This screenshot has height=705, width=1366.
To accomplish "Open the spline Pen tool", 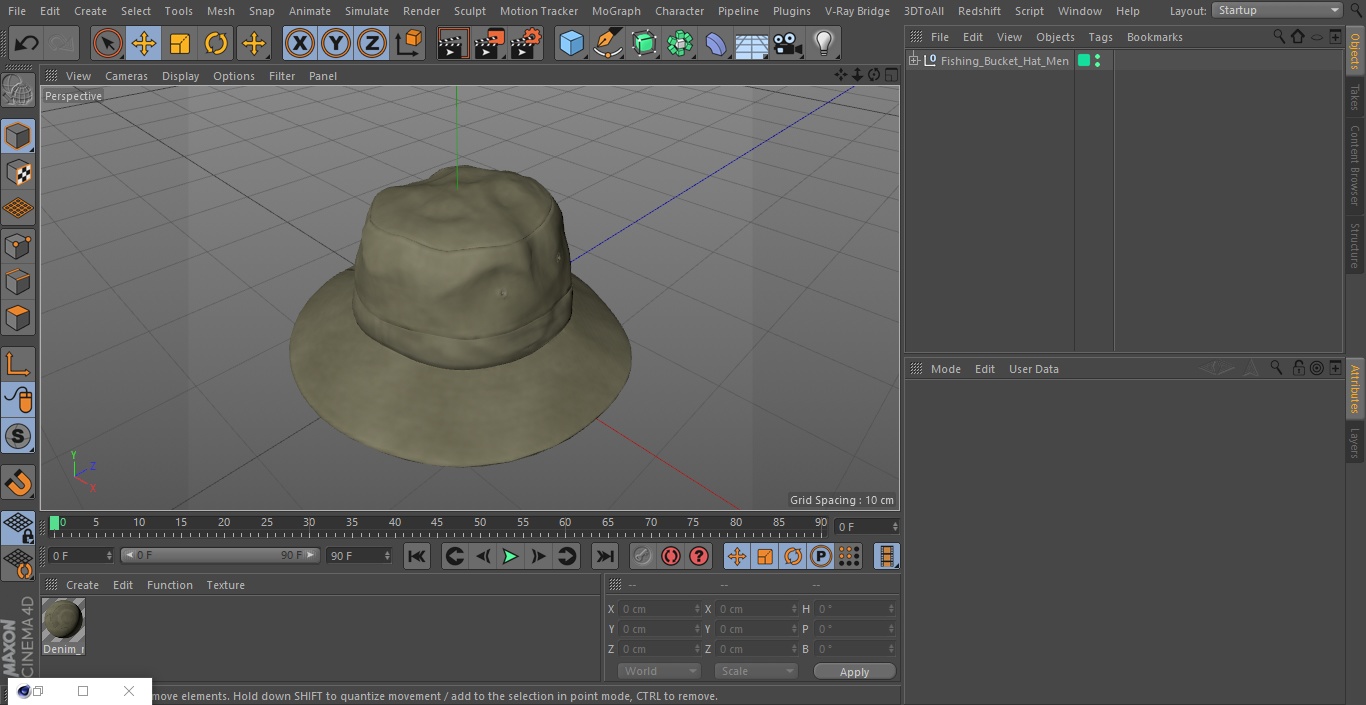I will pyautogui.click(x=608, y=43).
